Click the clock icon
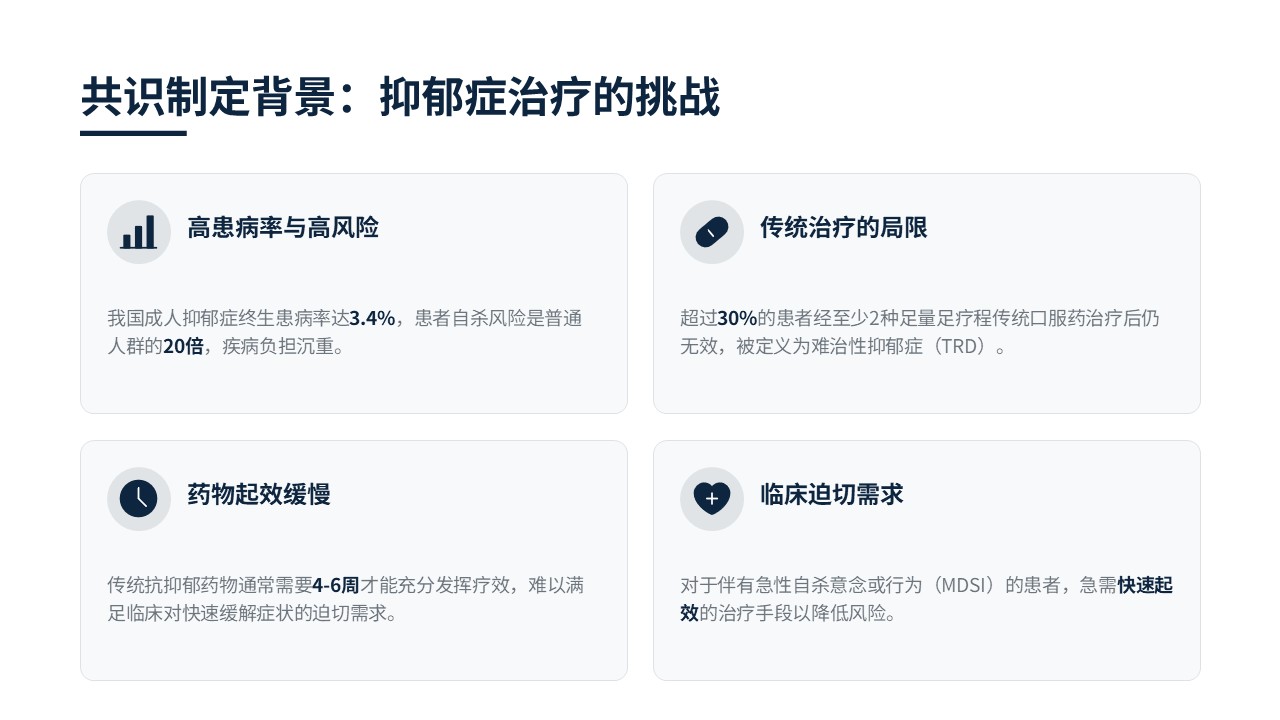This screenshot has width=1280, height=720. (139, 499)
